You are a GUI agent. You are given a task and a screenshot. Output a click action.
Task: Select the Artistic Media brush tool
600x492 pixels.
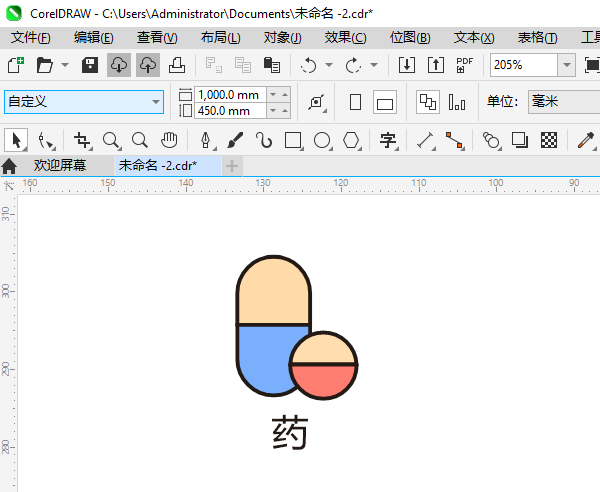(x=235, y=140)
